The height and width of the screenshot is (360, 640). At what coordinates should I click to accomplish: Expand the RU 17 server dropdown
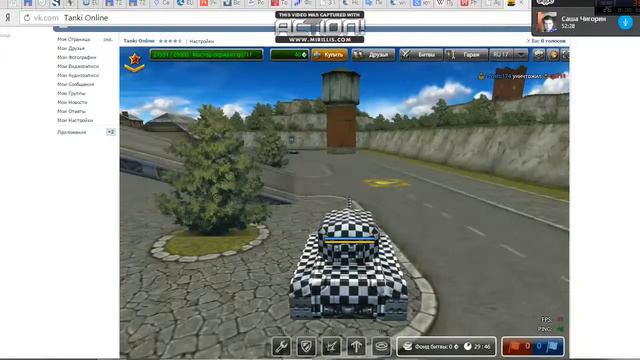521,54
